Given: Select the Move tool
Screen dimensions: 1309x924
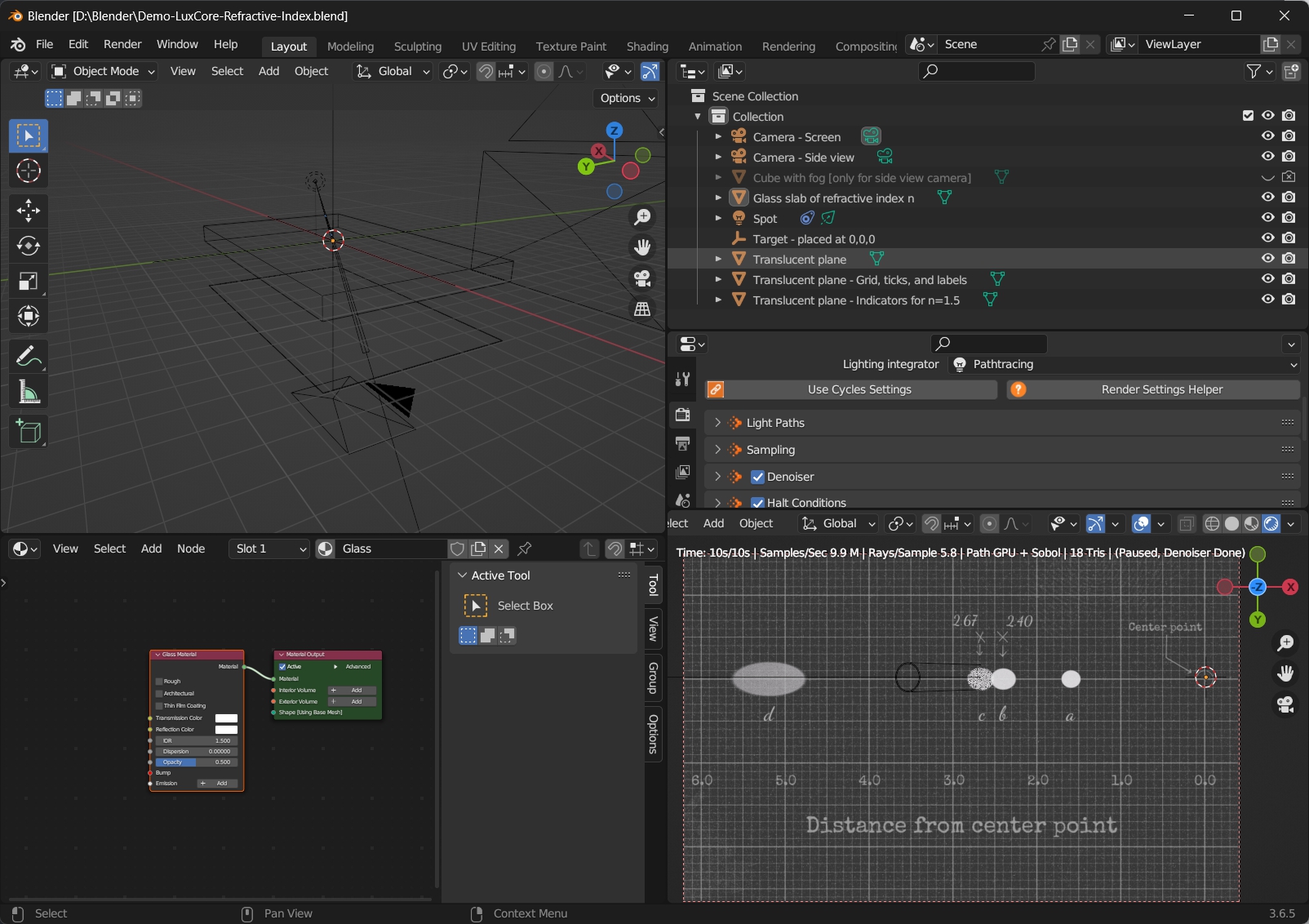Looking at the screenshot, I should 29,211.
